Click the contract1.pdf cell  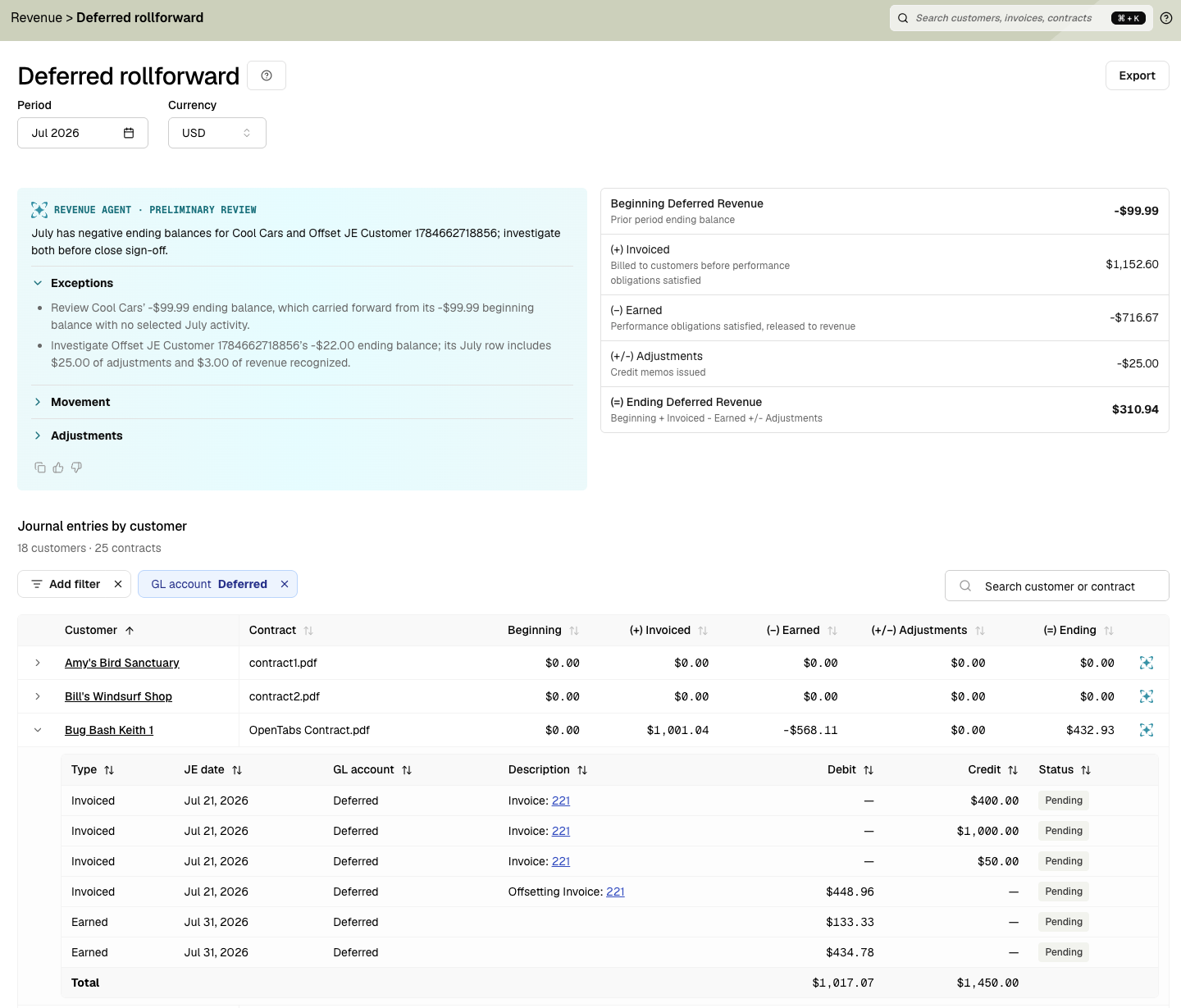[x=283, y=663]
